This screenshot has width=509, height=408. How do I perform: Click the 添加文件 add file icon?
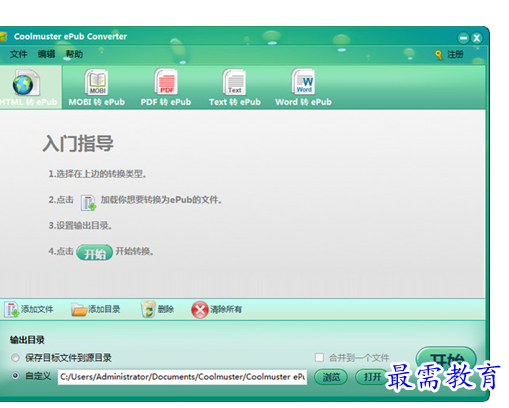point(11,310)
